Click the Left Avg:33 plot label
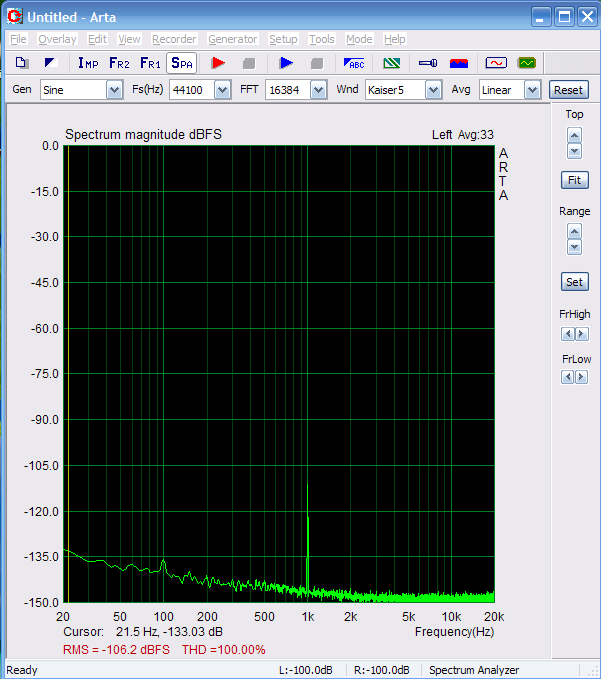The image size is (601, 679). pos(462,135)
